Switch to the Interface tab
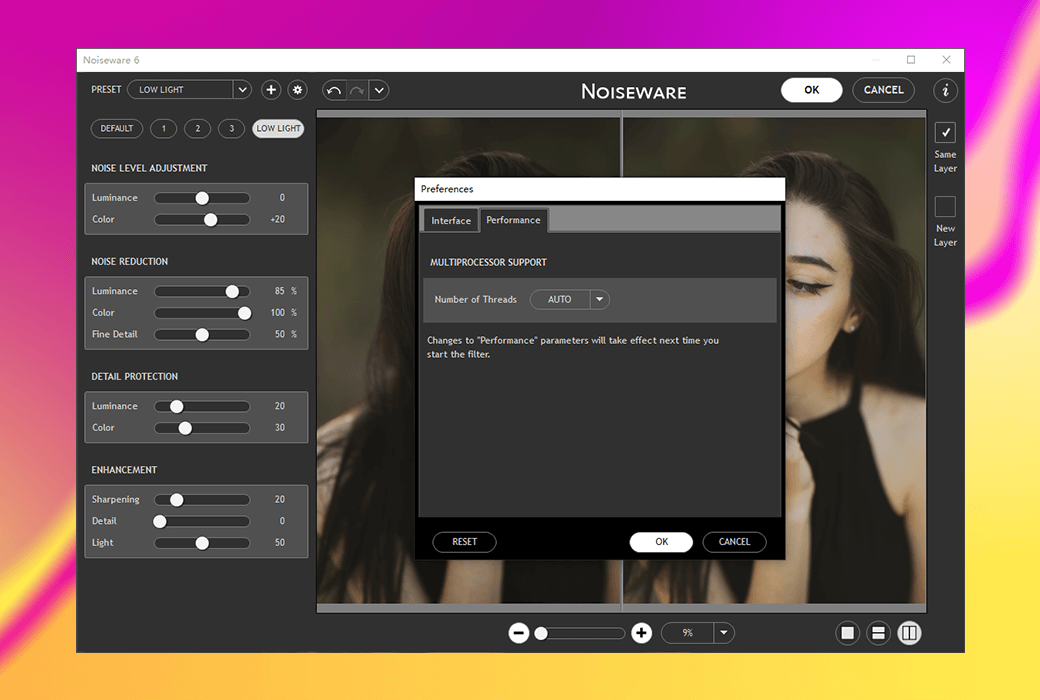1040x700 pixels. pos(451,220)
